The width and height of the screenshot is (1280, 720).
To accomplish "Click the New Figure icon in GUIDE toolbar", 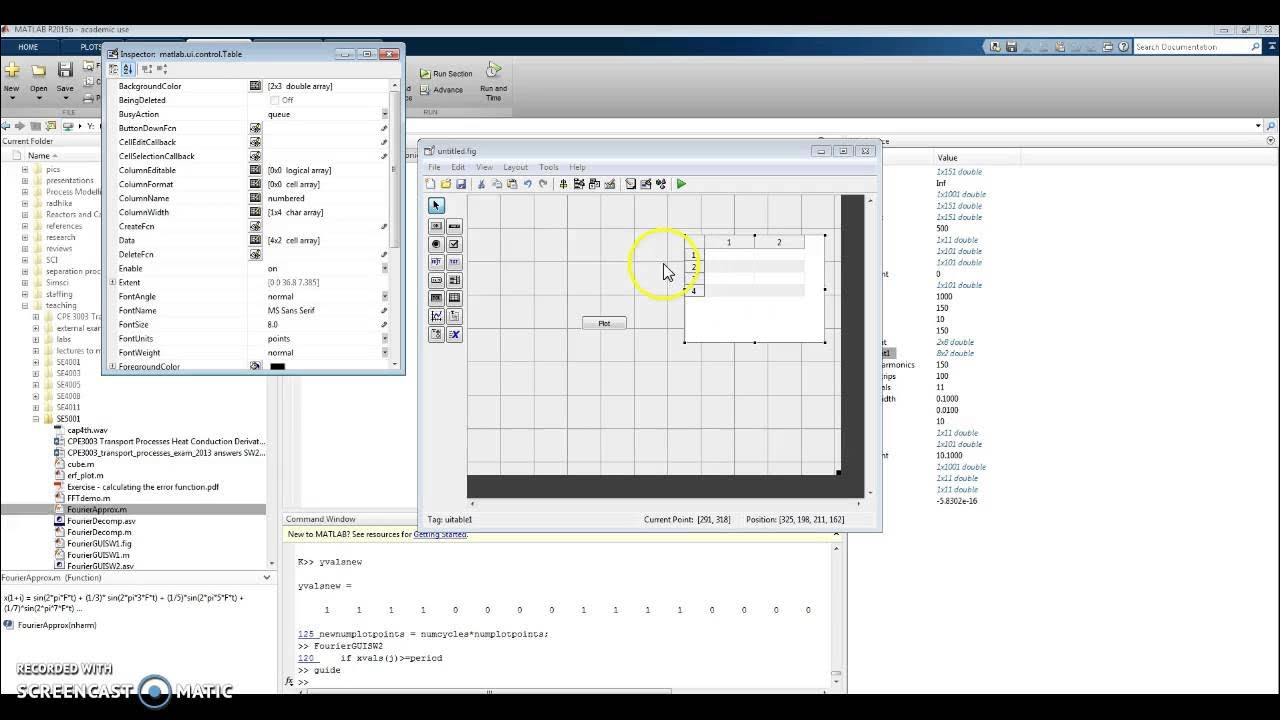I will pyautogui.click(x=431, y=184).
